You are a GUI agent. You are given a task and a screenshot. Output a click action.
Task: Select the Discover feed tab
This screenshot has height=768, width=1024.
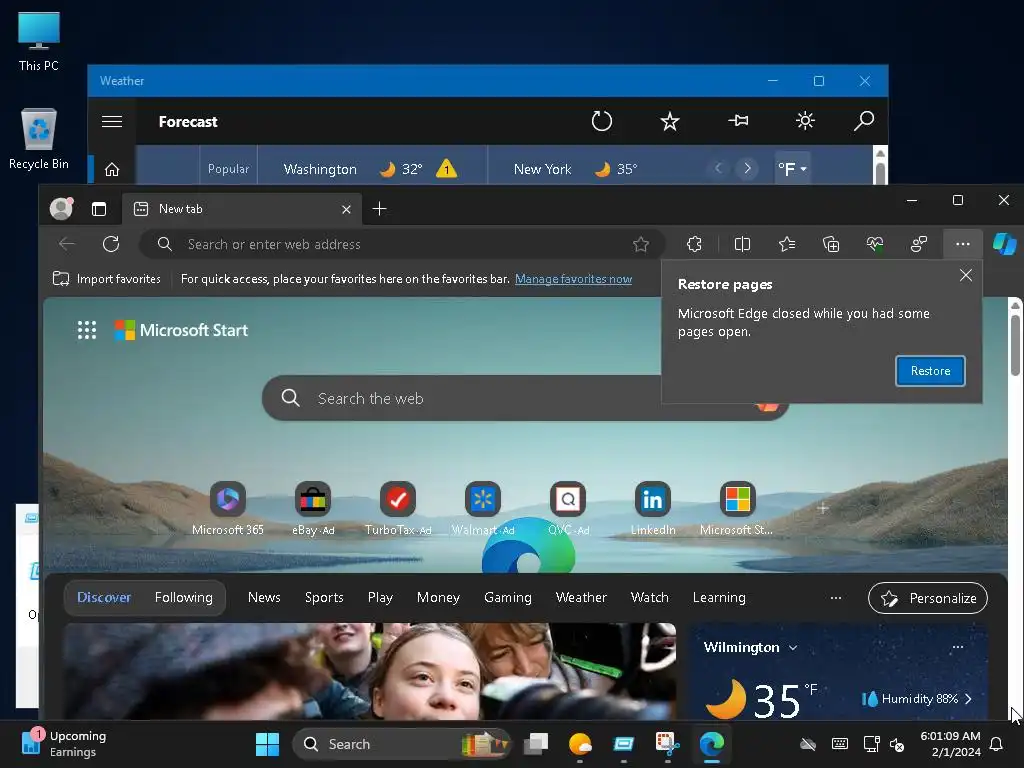(104, 598)
